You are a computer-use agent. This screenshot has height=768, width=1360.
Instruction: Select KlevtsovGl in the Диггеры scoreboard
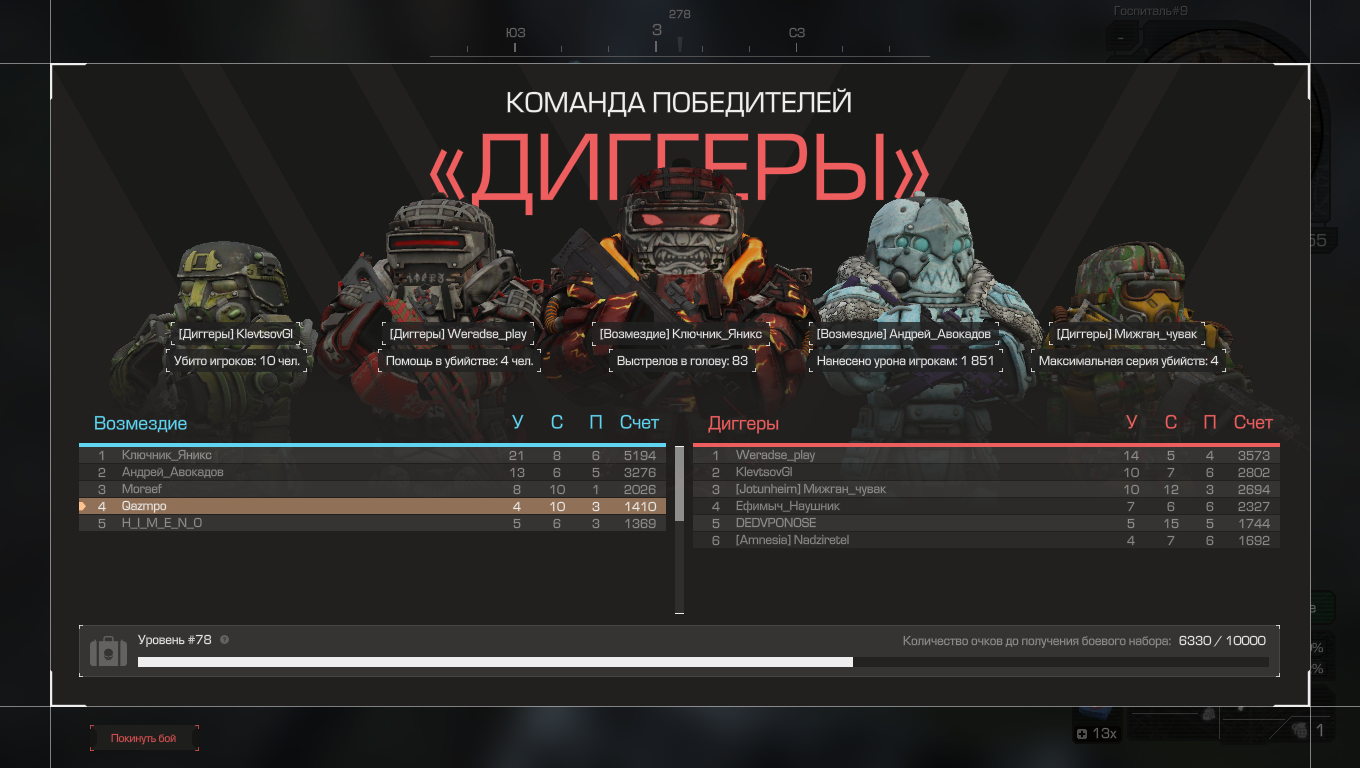pyautogui.click(x=986, y=472)
